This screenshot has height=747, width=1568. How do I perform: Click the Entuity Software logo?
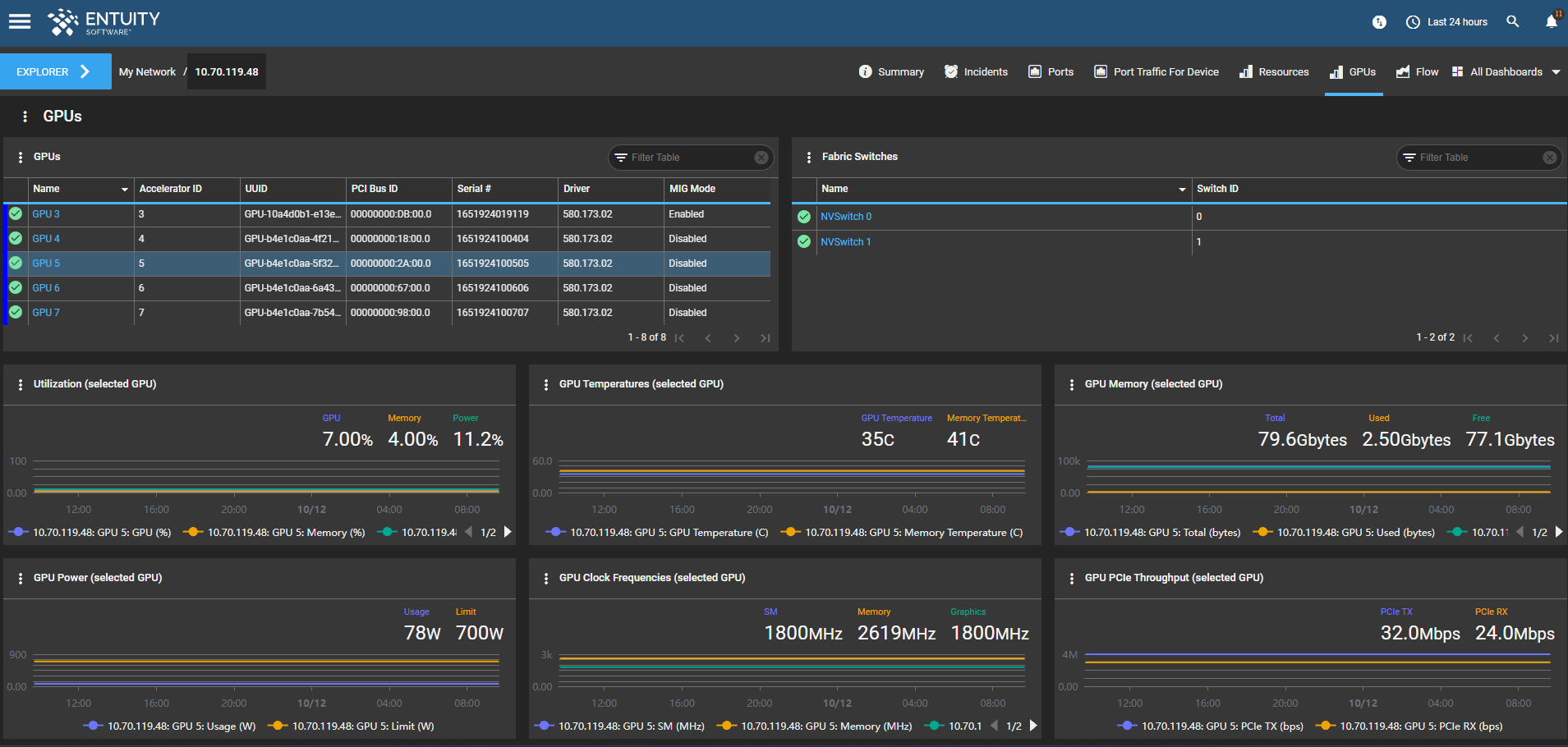click(103, 22)
